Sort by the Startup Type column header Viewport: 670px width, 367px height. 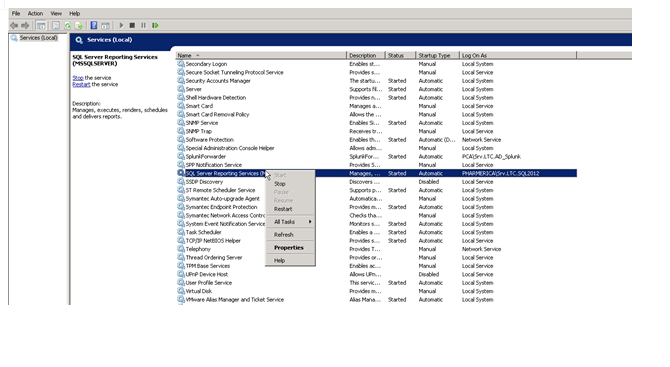[x=438, y=56]
